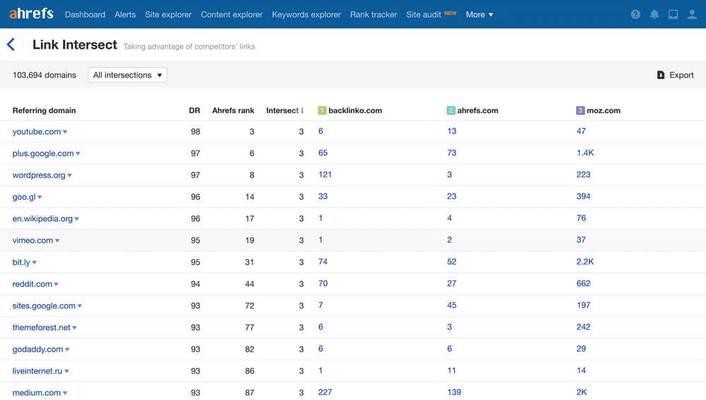
Task: Open the user account icon
Action: click(x=692, y=14)
